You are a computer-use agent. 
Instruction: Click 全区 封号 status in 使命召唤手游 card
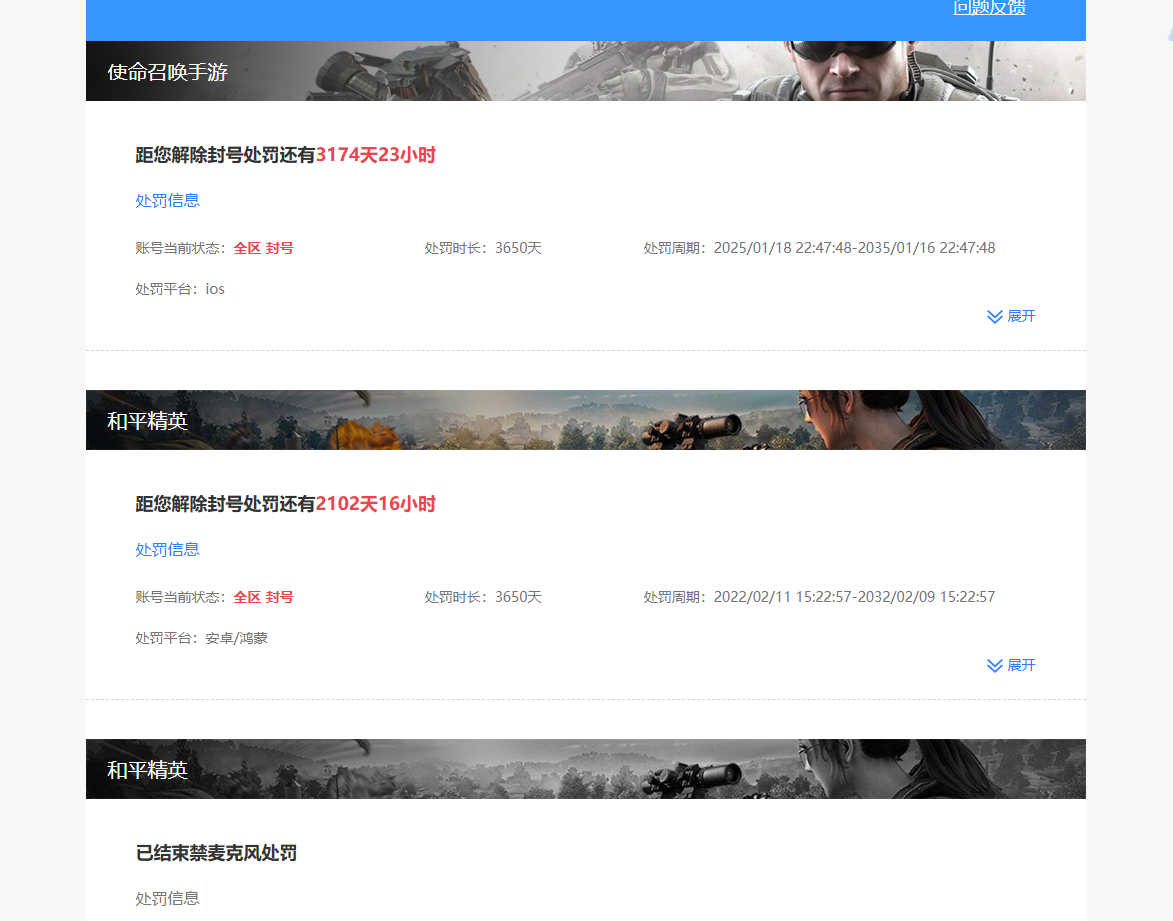[x=263, y=248]
